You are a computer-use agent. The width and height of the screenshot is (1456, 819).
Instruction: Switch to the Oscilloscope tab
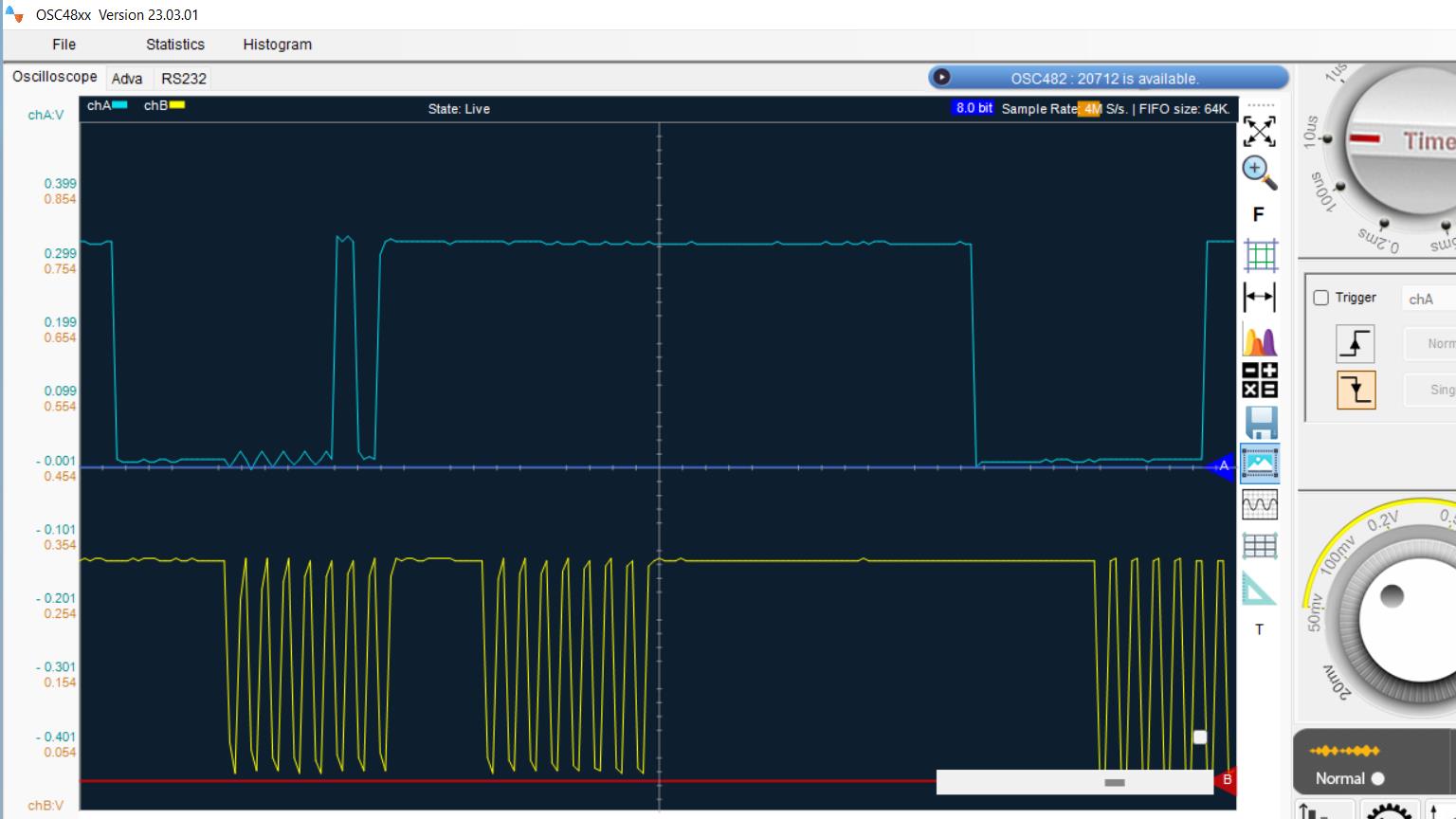54,77
